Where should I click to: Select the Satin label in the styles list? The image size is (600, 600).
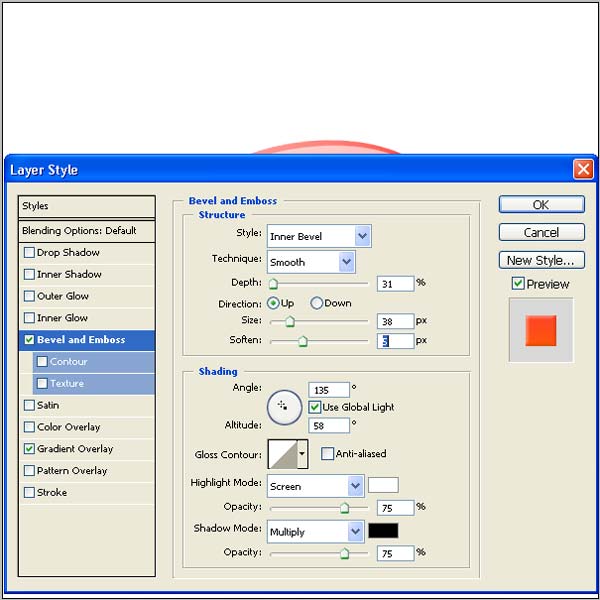[48, 405]
